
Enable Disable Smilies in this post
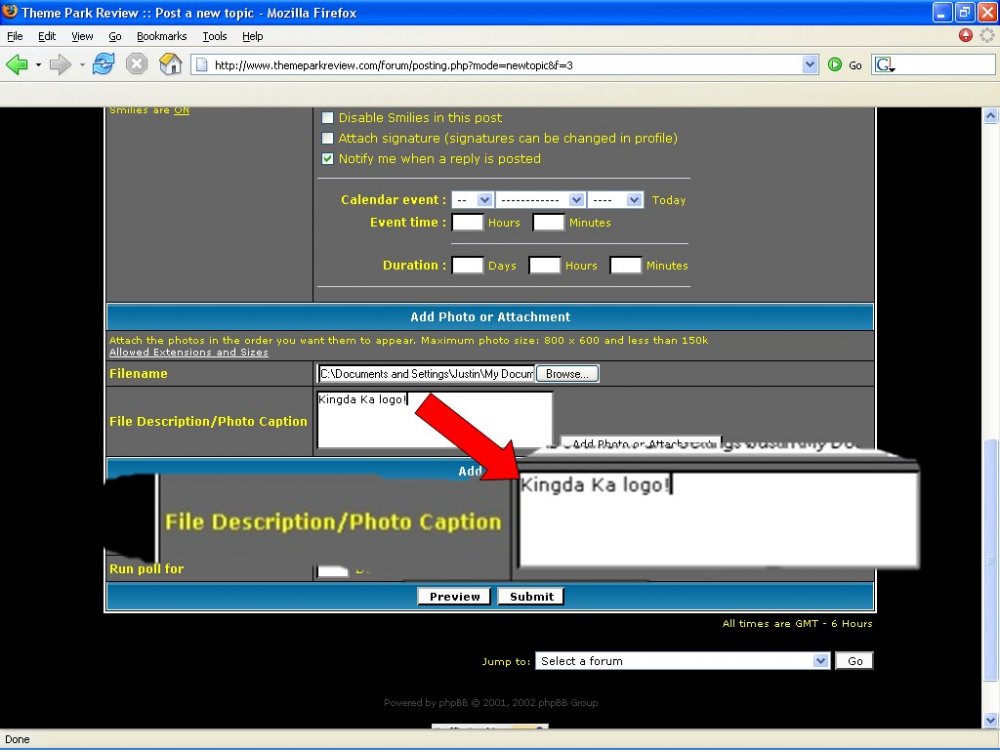[327, 118]
